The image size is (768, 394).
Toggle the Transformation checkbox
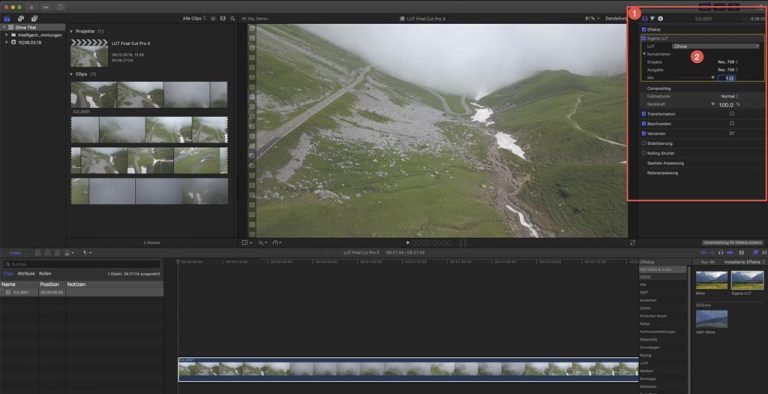tap(644, 114)
